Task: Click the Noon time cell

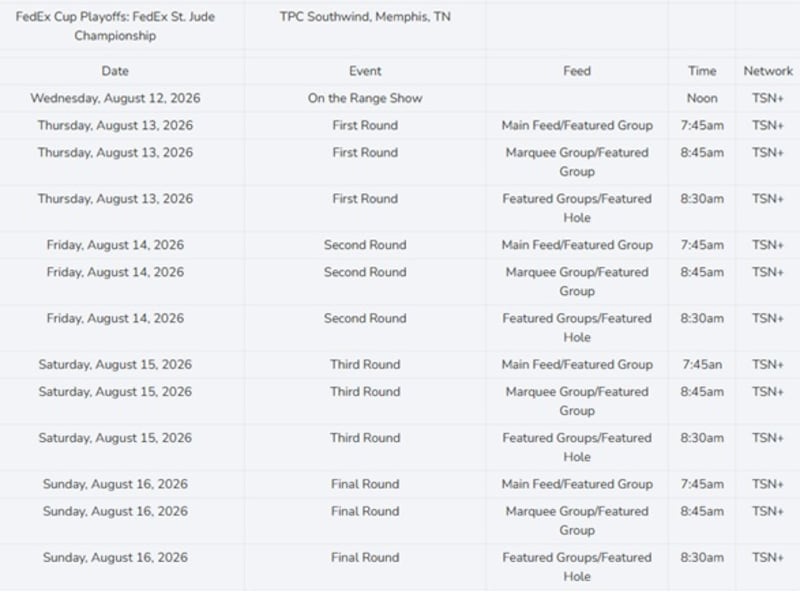Action: pyautogui.click(x=702, y=98)
